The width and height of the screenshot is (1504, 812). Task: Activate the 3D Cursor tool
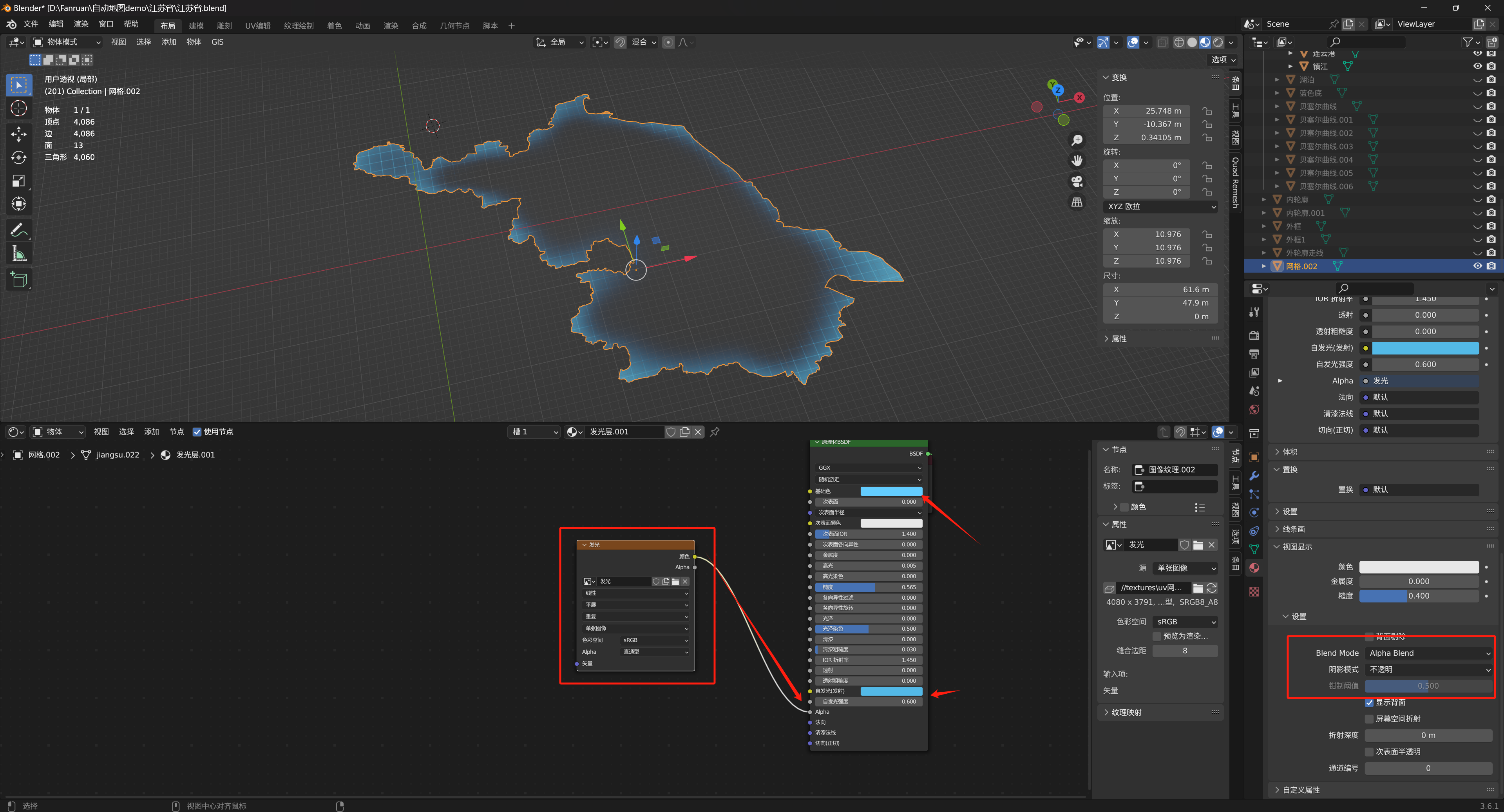coord(19,109)
